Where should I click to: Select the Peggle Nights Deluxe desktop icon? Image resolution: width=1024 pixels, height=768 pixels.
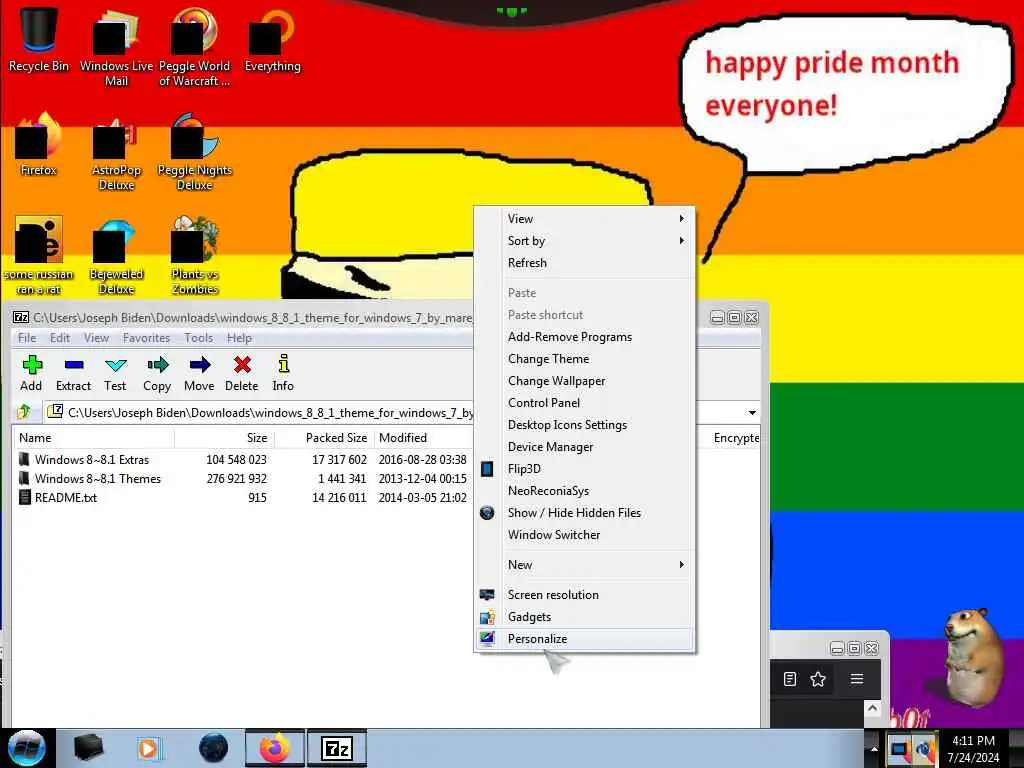click(x=195, y=153)
